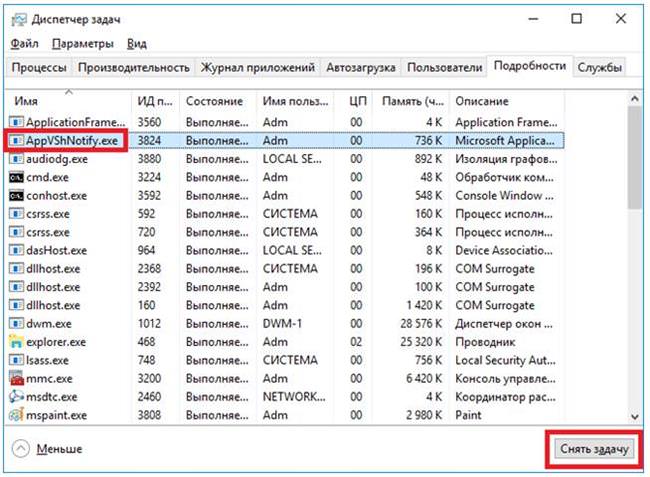This screenshot has height=477, width=650.
Task: Click the Local Security Aut... description
Action: pyautogui.click(x=505, y=360)
